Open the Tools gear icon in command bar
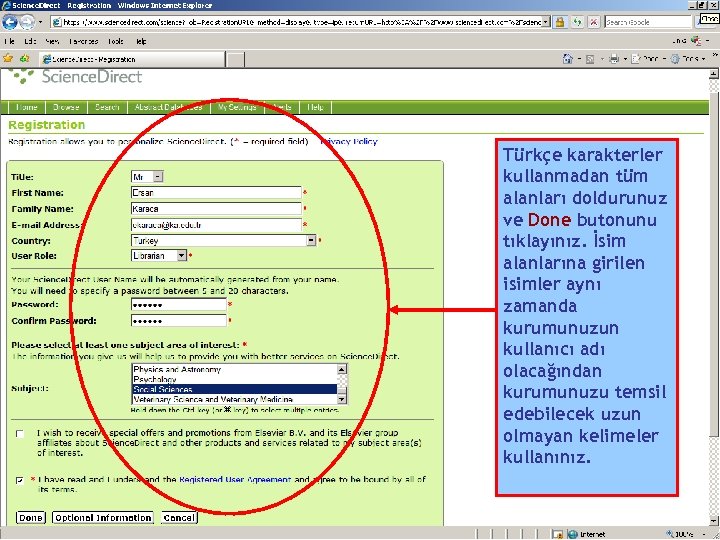720x540 pixels. [x=675, y=59]
